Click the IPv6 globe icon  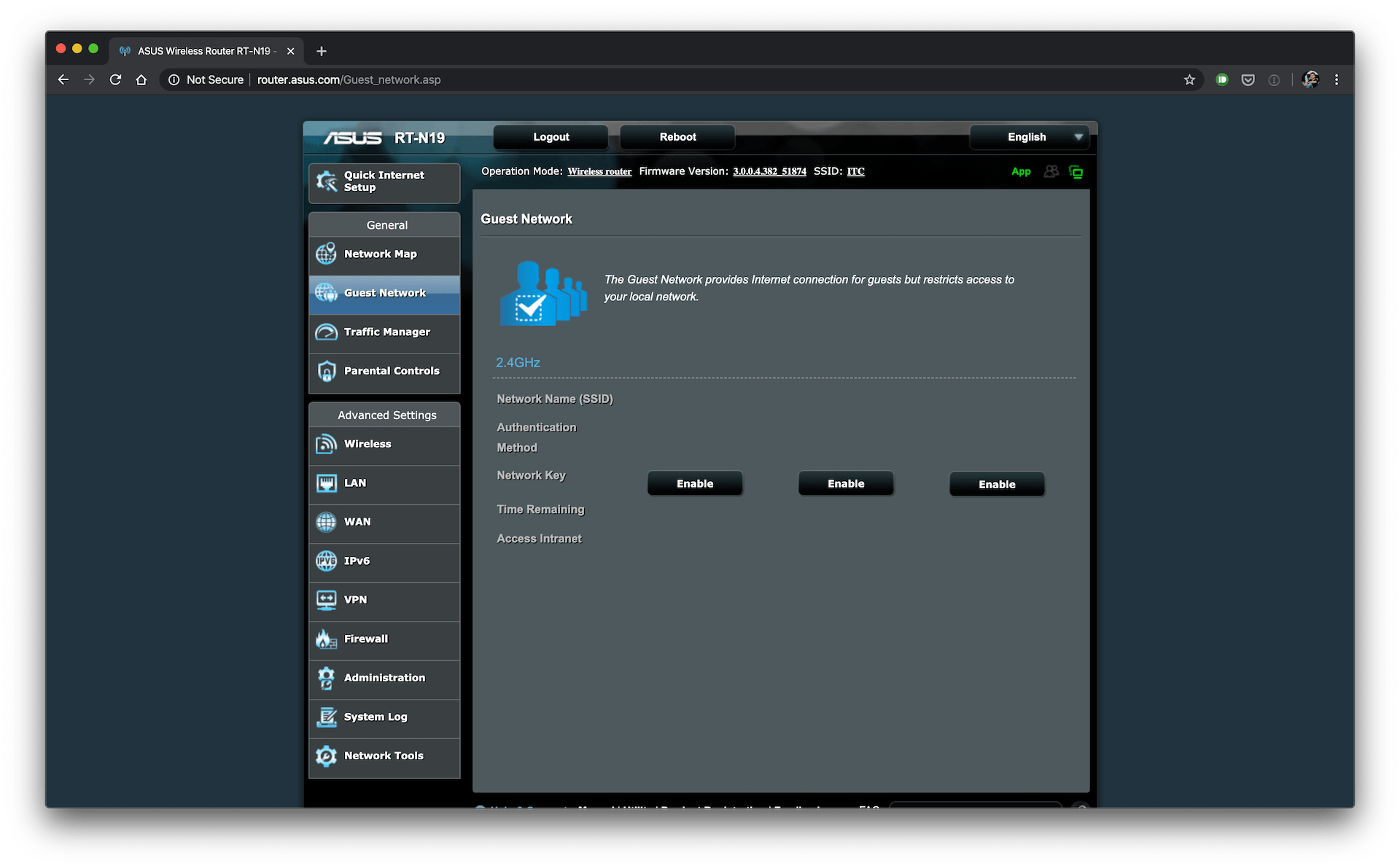(x=326, y=560)
